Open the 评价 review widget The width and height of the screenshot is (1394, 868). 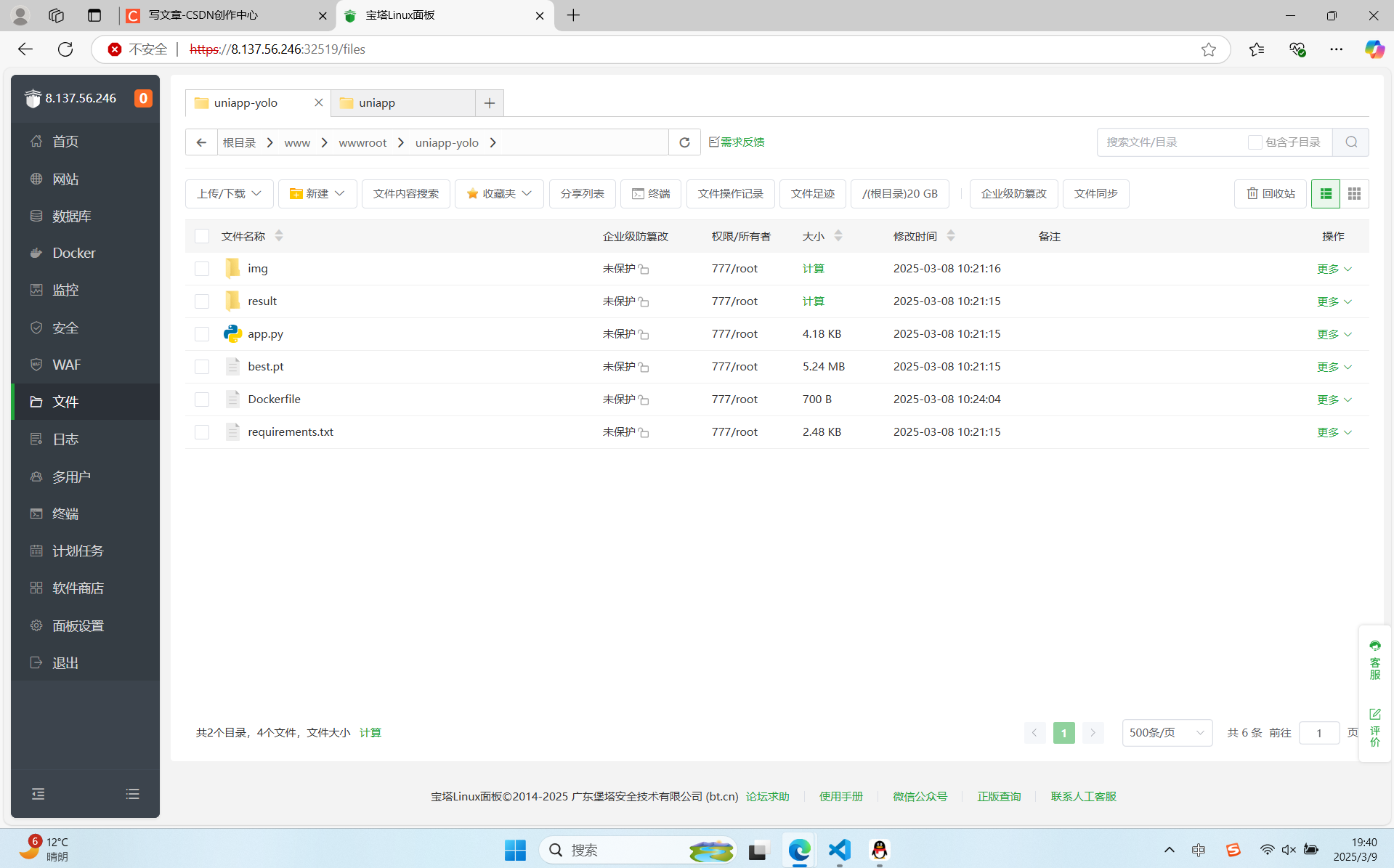[x=1375, y=728]
